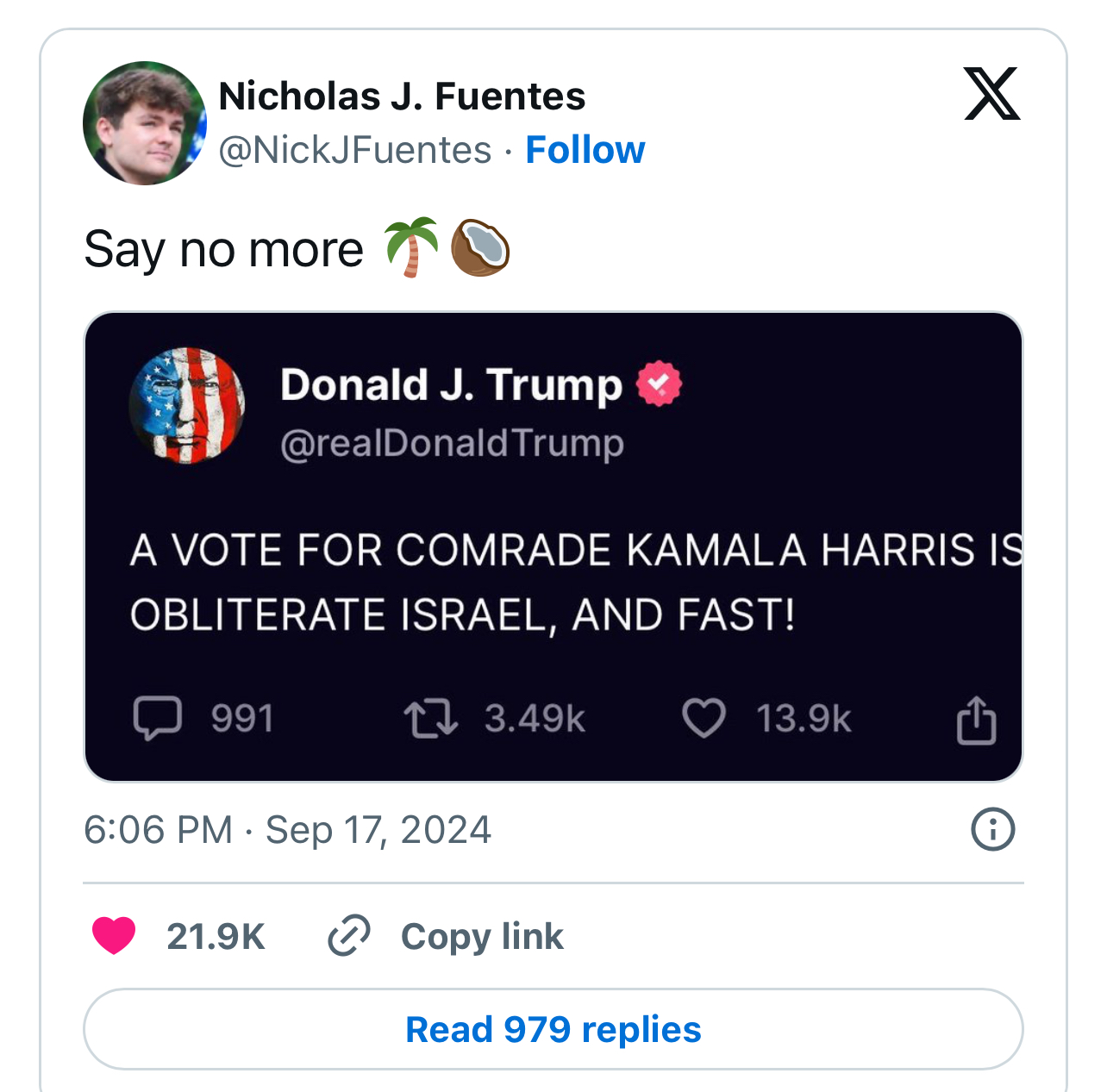Open Nicholas Fuentes profile avatar
Viewport: 1107px width, 1092px height.
tap(145, 123)
